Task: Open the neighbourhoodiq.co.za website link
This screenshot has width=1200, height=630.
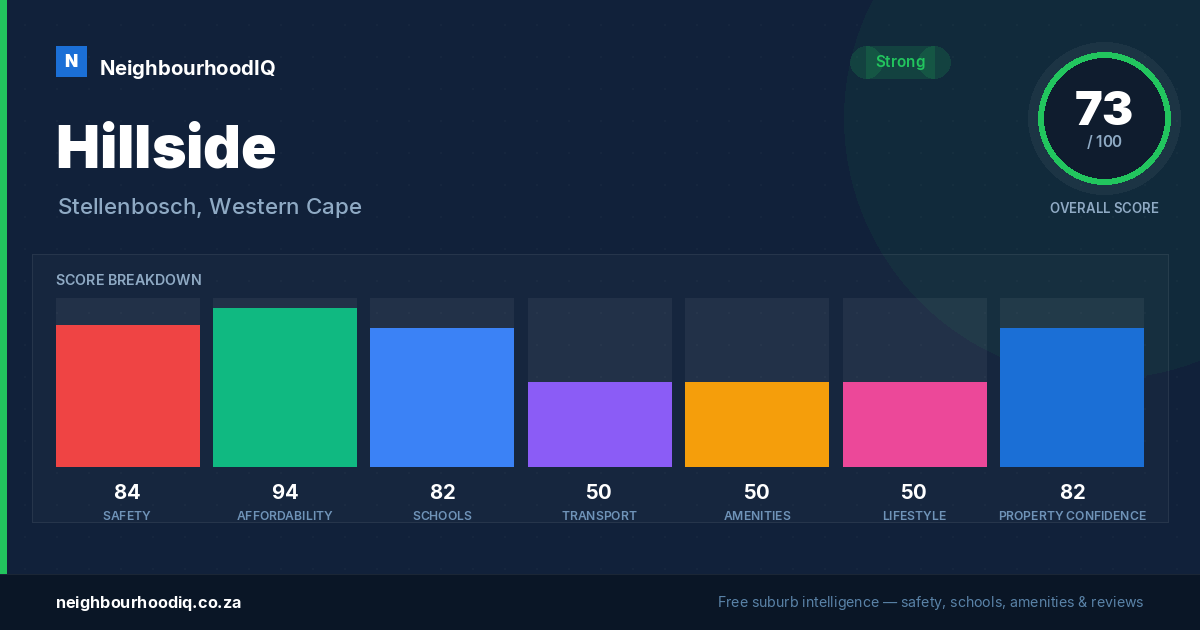Action: [x=148, y=603]
